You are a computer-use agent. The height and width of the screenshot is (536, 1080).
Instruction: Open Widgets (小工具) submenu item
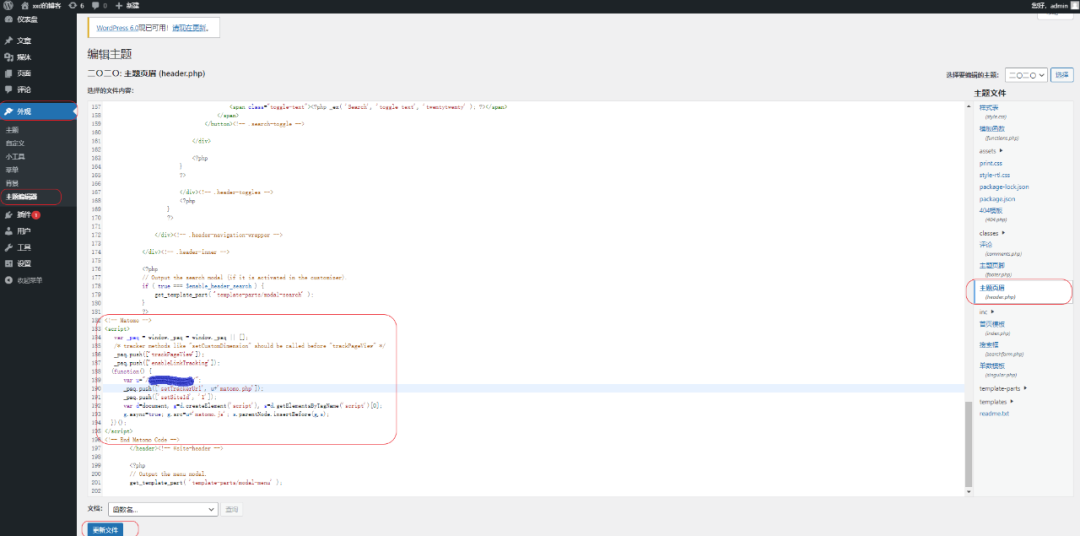[15, 156]
